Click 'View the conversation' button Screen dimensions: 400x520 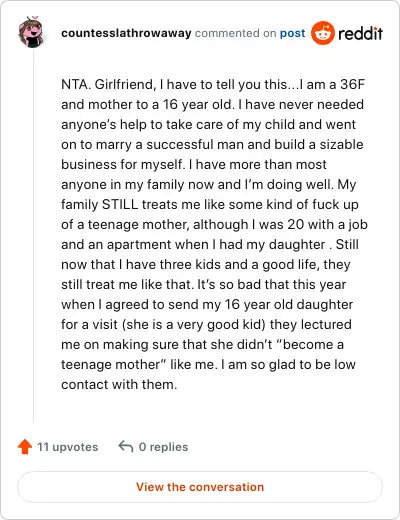click(200, 487)
